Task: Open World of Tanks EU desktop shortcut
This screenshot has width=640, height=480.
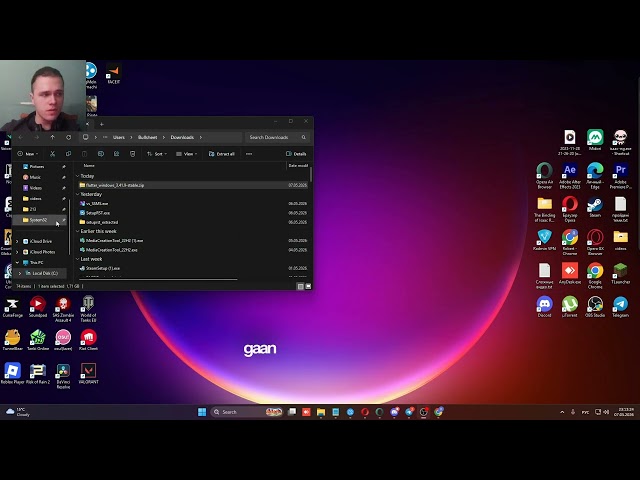Action: pyautogui.click(x=88, y=309)
